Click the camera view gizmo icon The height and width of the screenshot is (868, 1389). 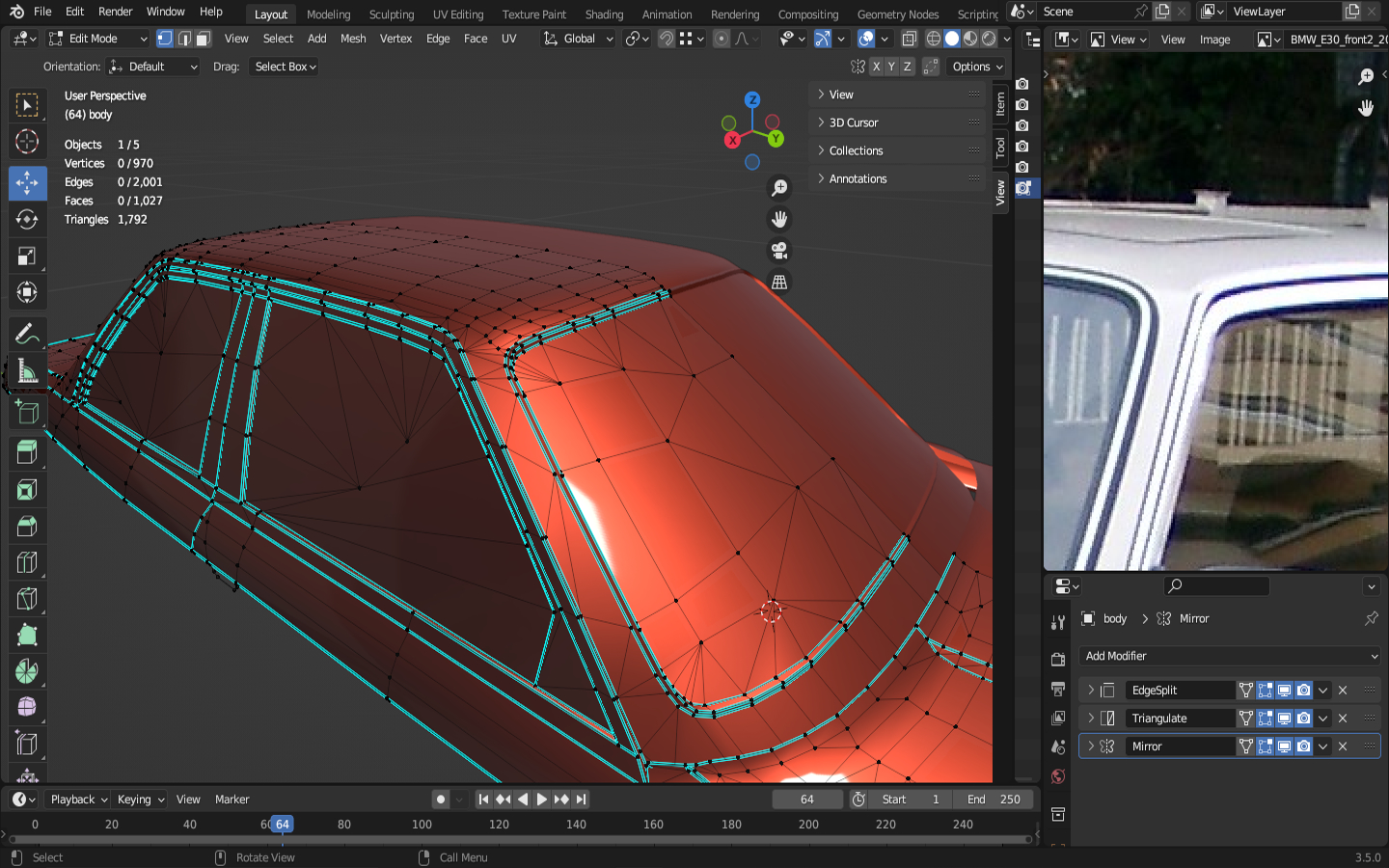[x=779, y=251]
